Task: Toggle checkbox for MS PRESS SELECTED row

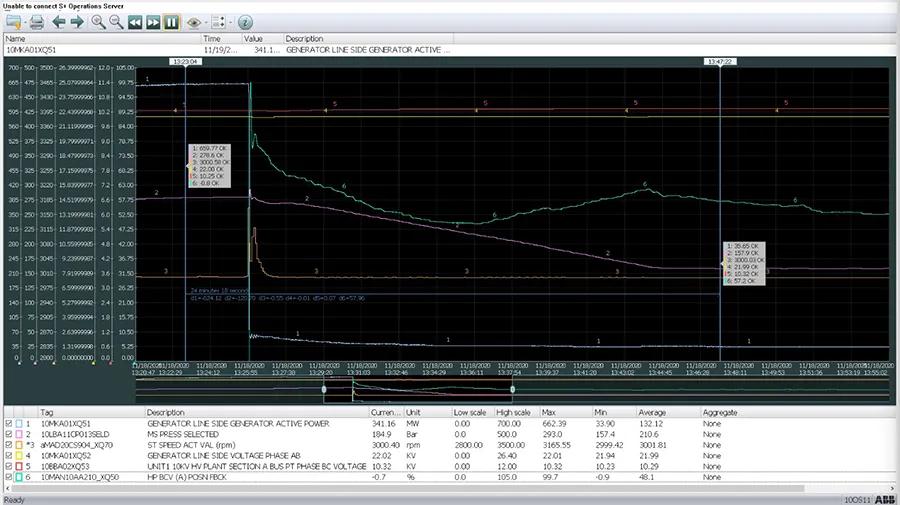Action: click(x=9, y=436)
